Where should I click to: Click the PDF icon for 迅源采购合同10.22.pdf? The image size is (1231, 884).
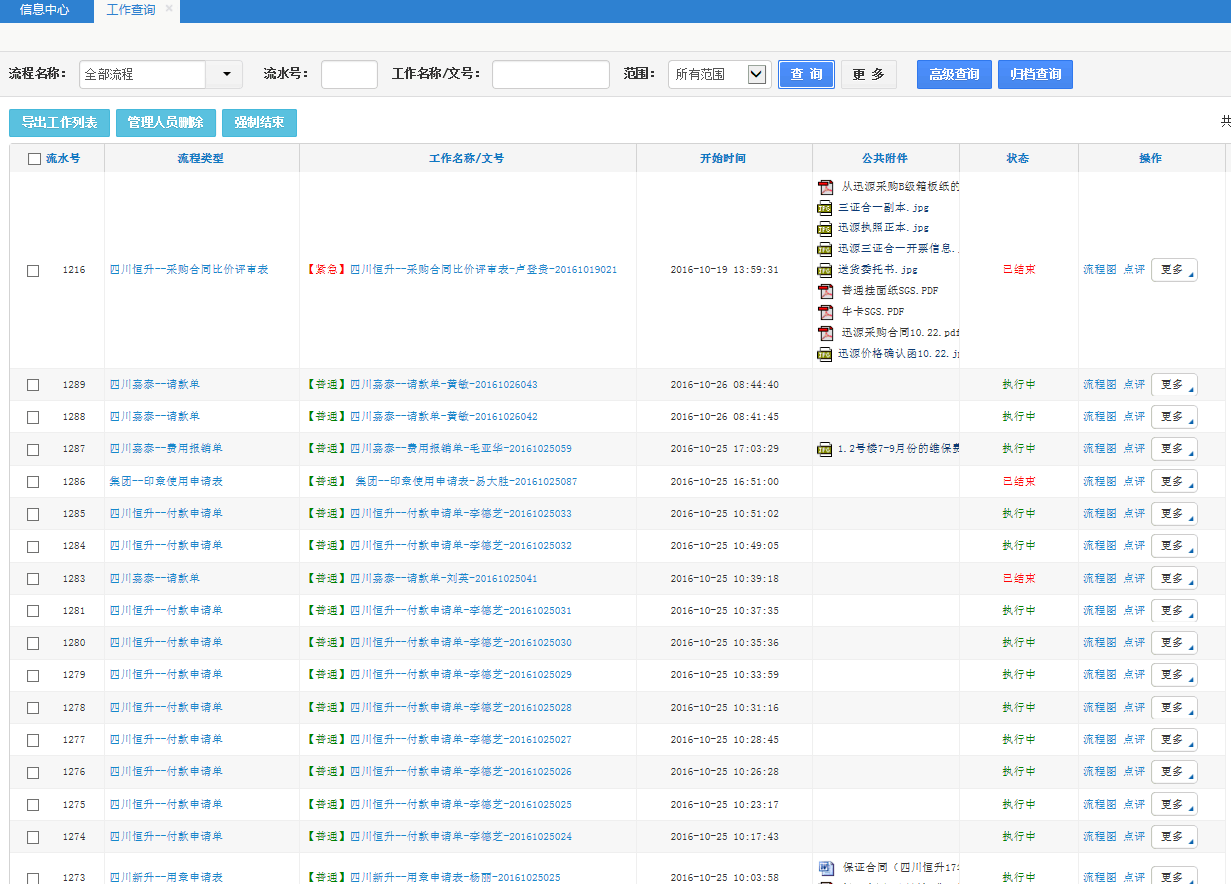(x=826, y=333)
